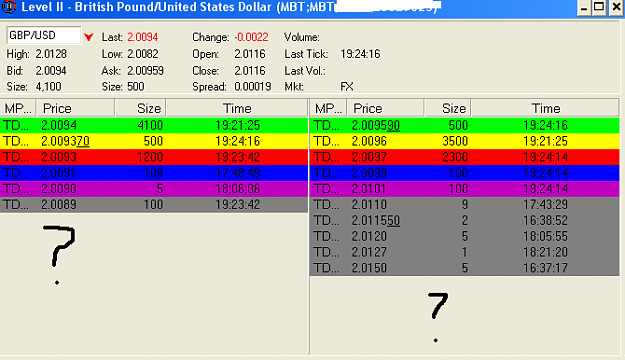Click the bid size cell 108
The image size is (625, 360).
click(153, 173)
